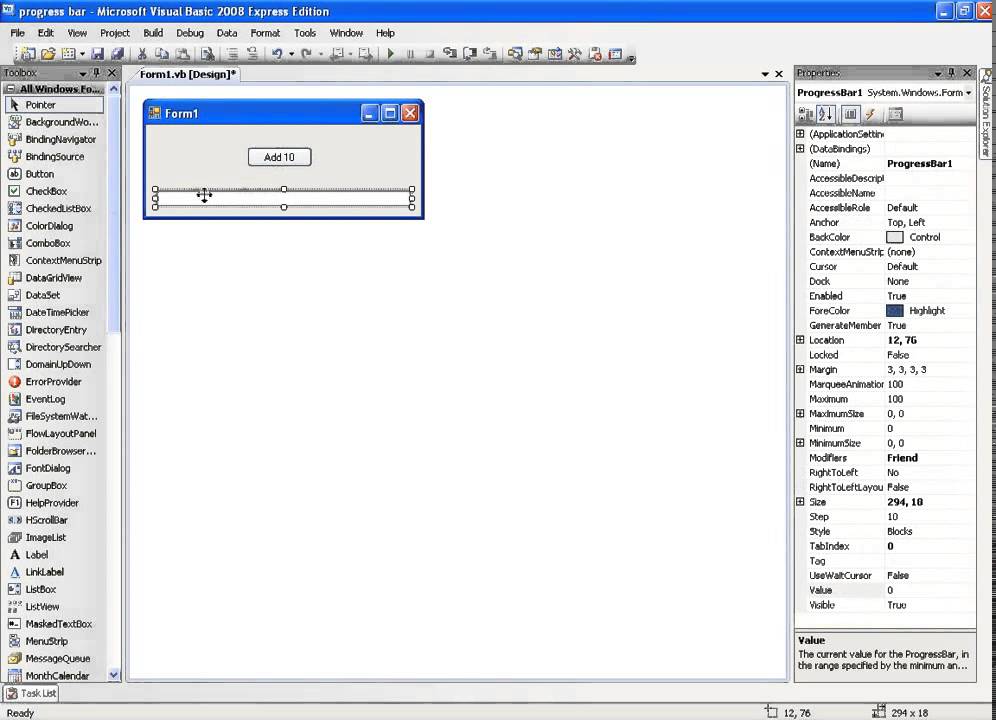
Task: Click the Save (floppy disk) toolbar icon
Action: [x=97, y=54]
